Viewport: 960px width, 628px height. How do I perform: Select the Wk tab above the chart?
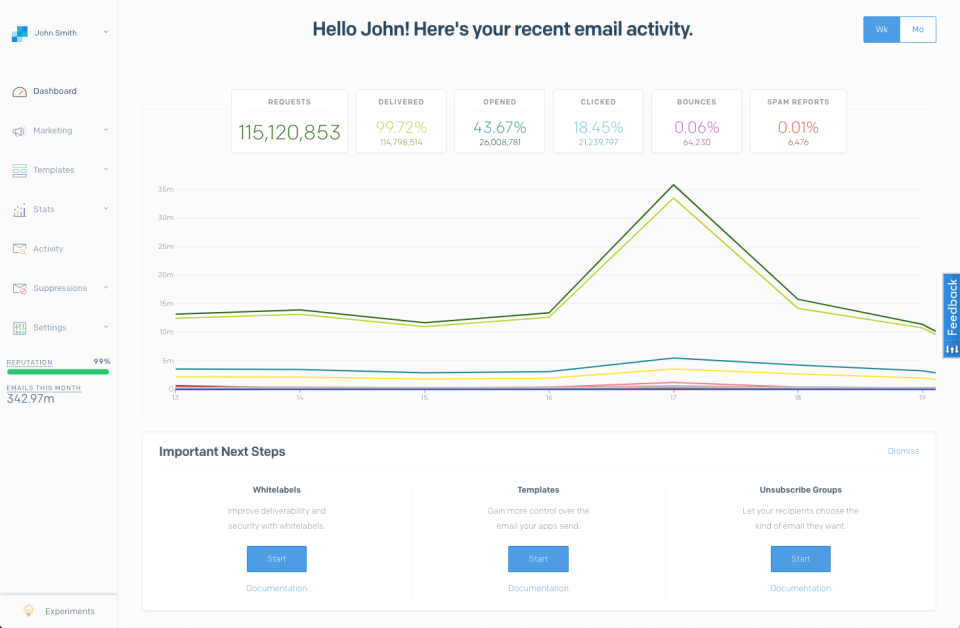tap(881, 29)
